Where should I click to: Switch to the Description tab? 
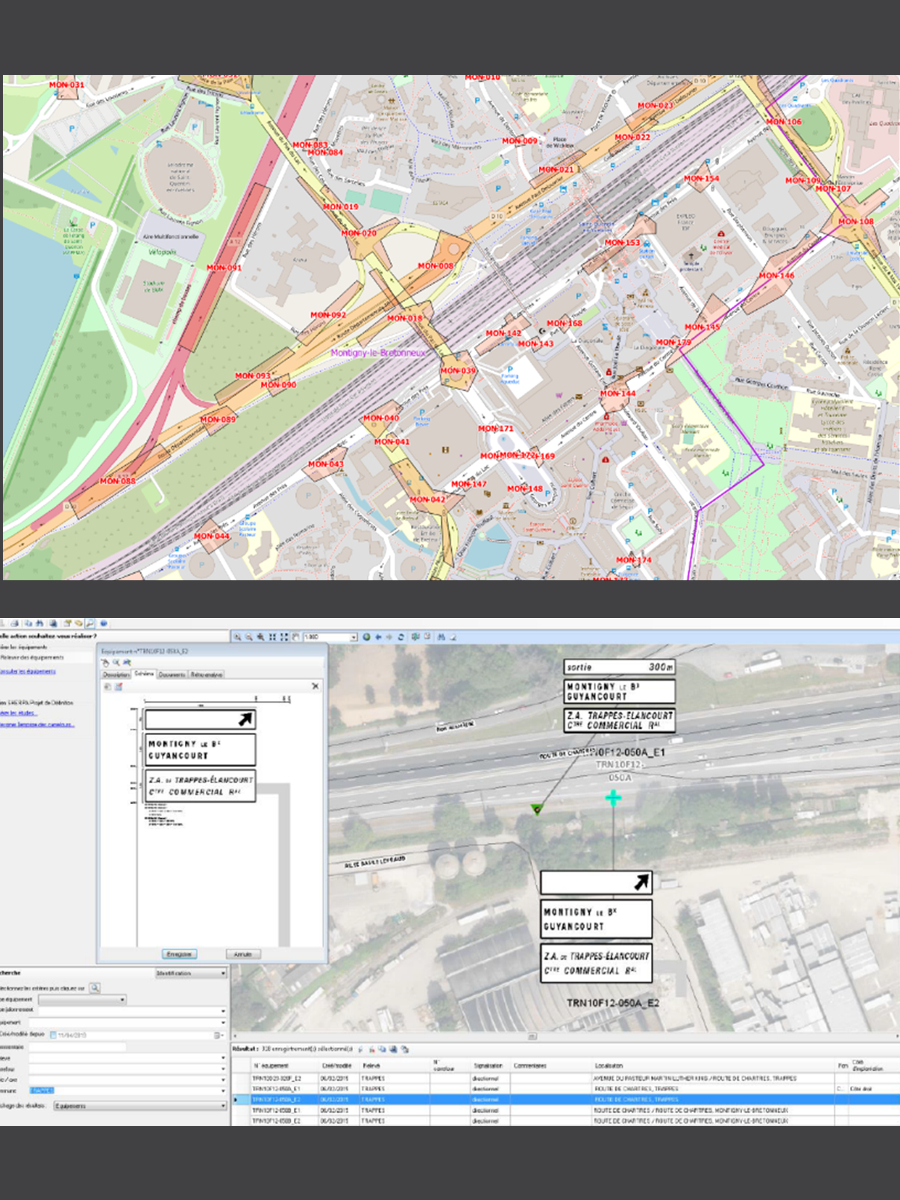point(117,675)
